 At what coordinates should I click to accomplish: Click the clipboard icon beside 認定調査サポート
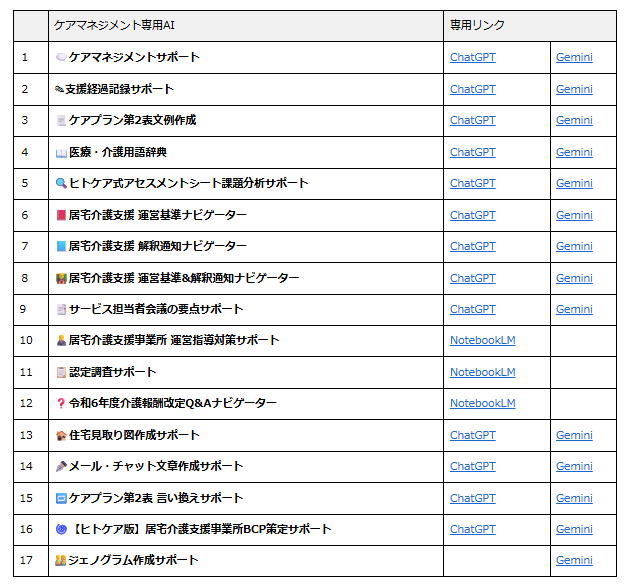pos(61,372)
